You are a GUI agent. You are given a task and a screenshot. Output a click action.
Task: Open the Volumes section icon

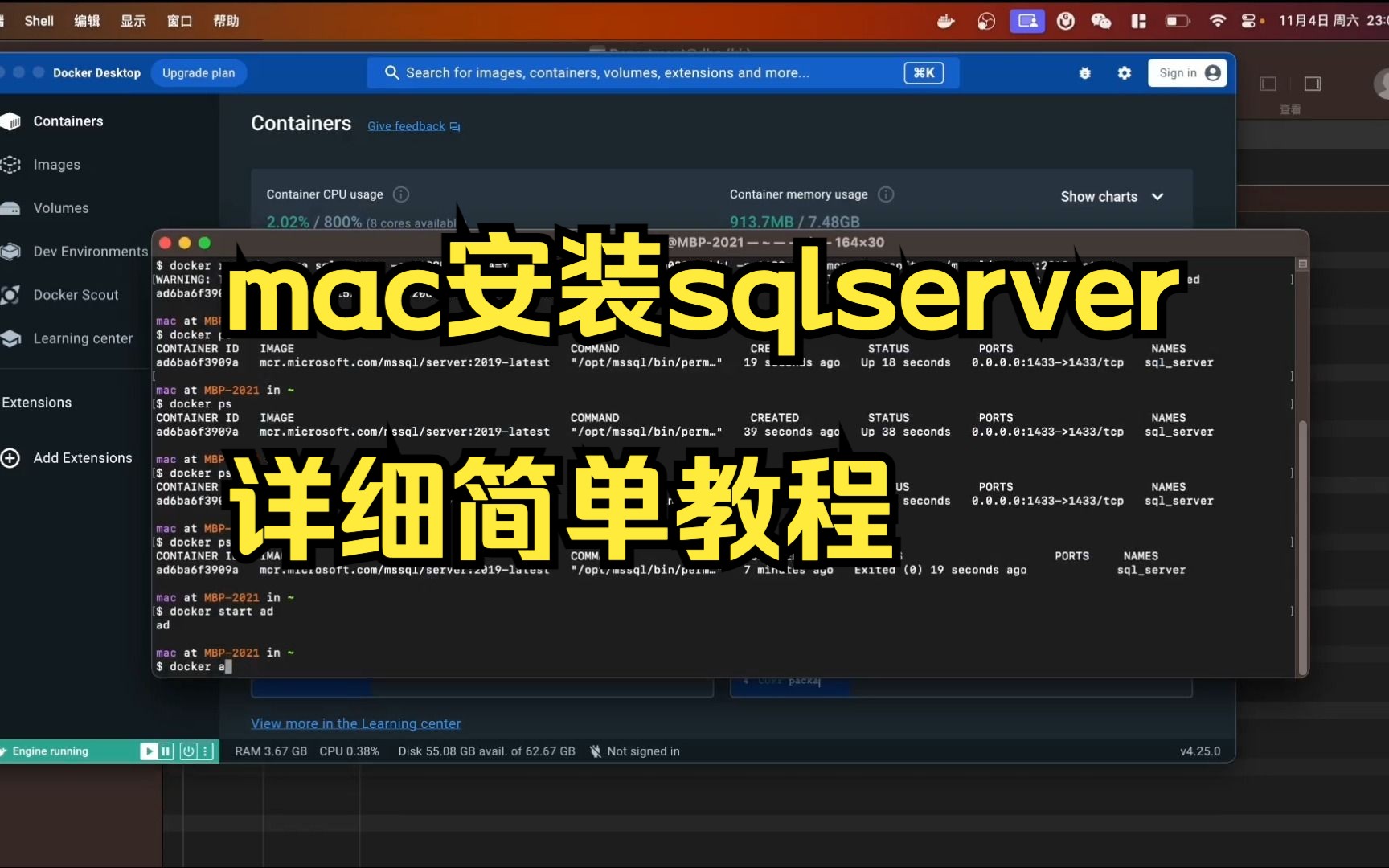pyautogui.click(x=10, y=208)
